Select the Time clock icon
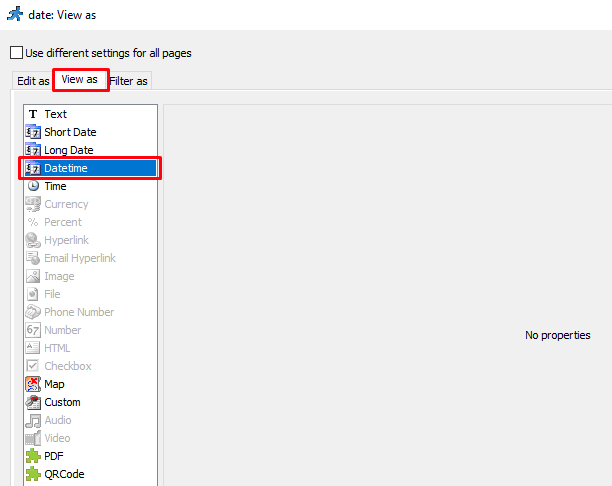Viewport: 612px width, 486px height. 33,186
